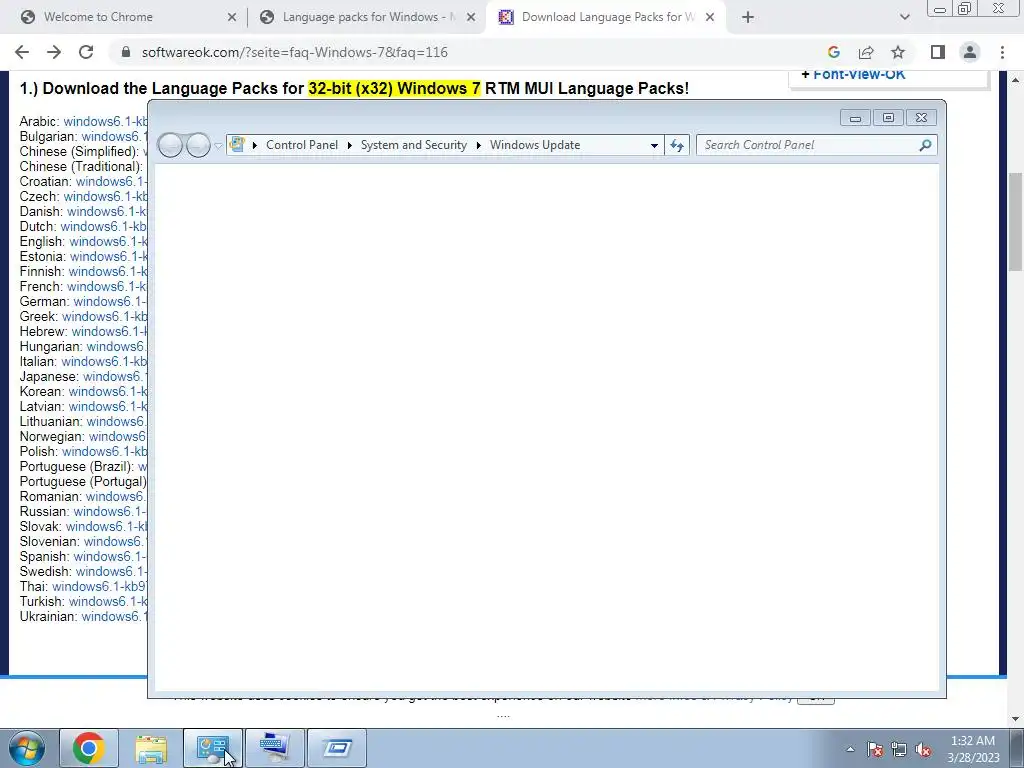Click search magnifier in Control Panel
The width and height of the screenshot is (1024, 768).
click(925, 145)
